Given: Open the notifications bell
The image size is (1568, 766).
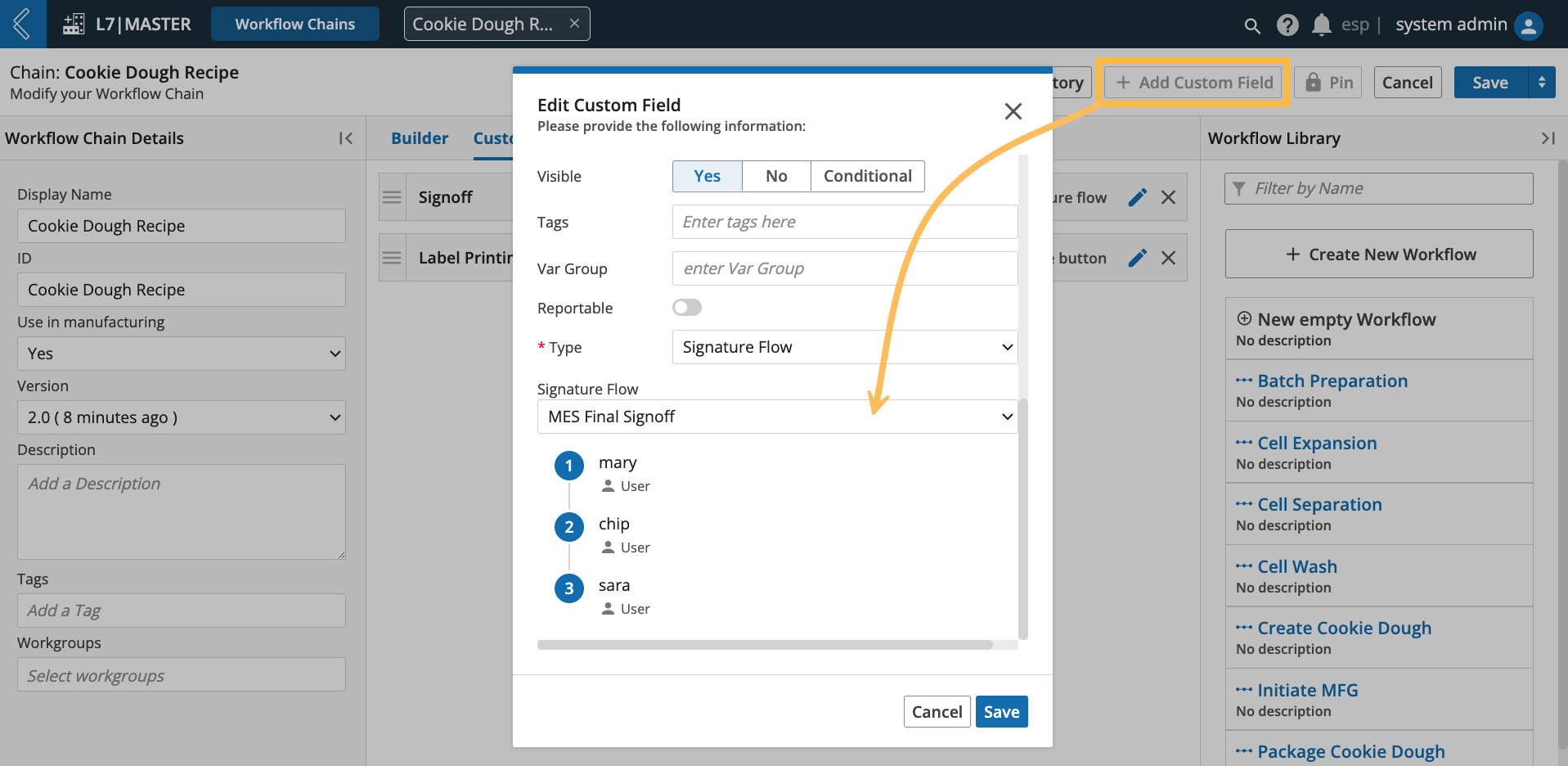Looking at the screenshot, I should 1321,25.
